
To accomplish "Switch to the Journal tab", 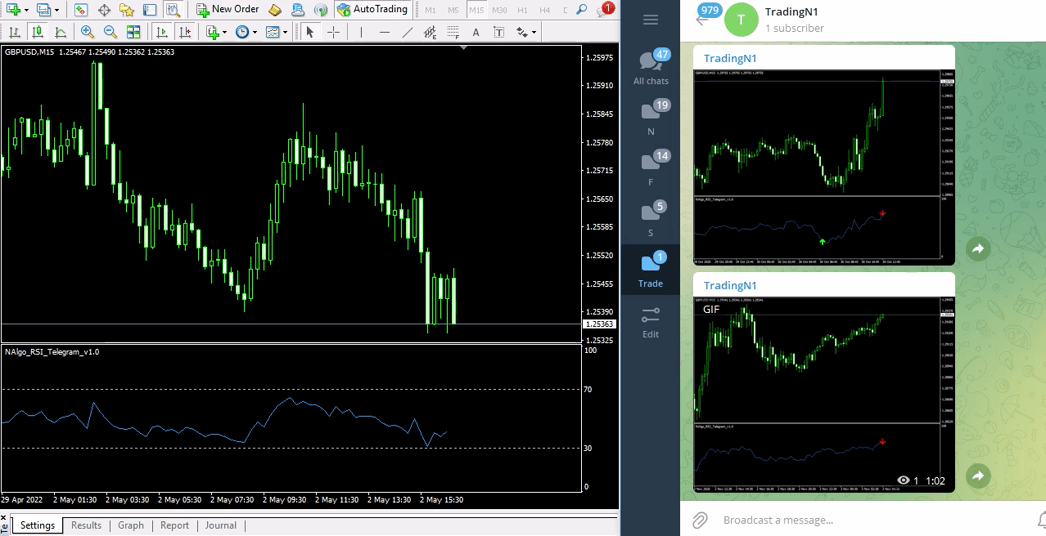I will click(221, 525).
